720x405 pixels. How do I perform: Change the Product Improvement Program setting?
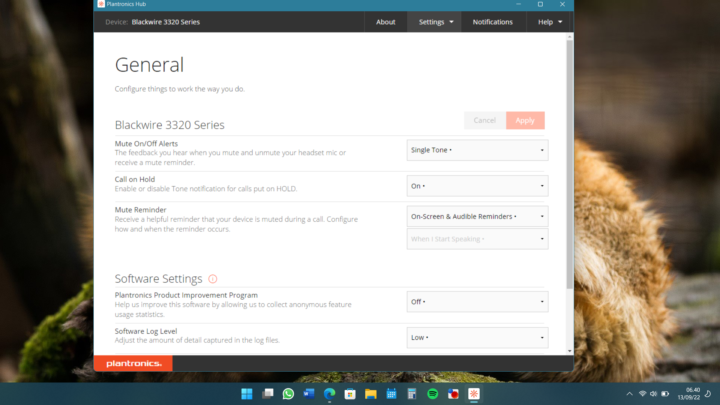coord(477,302)
